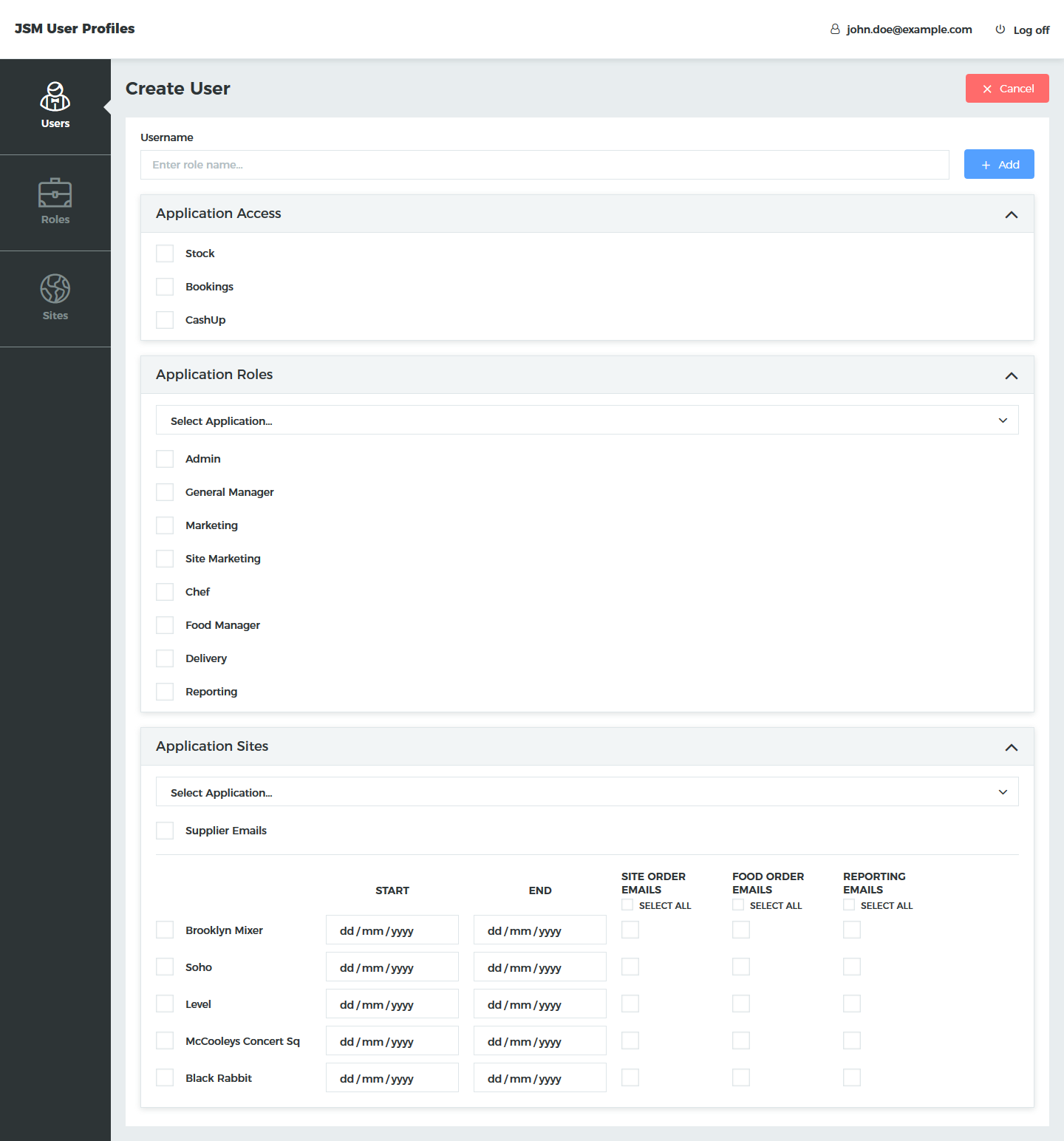1064x1141 pixels.
Task: Open the Sites globe icon in sidebar
Action: [55, 289]
